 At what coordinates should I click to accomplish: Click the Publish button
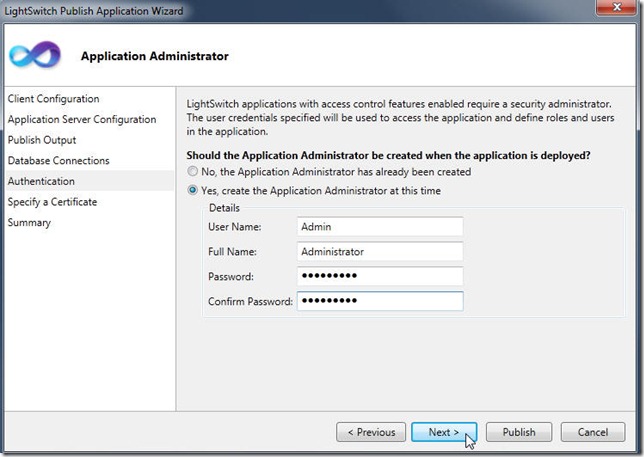click(519, 432)
